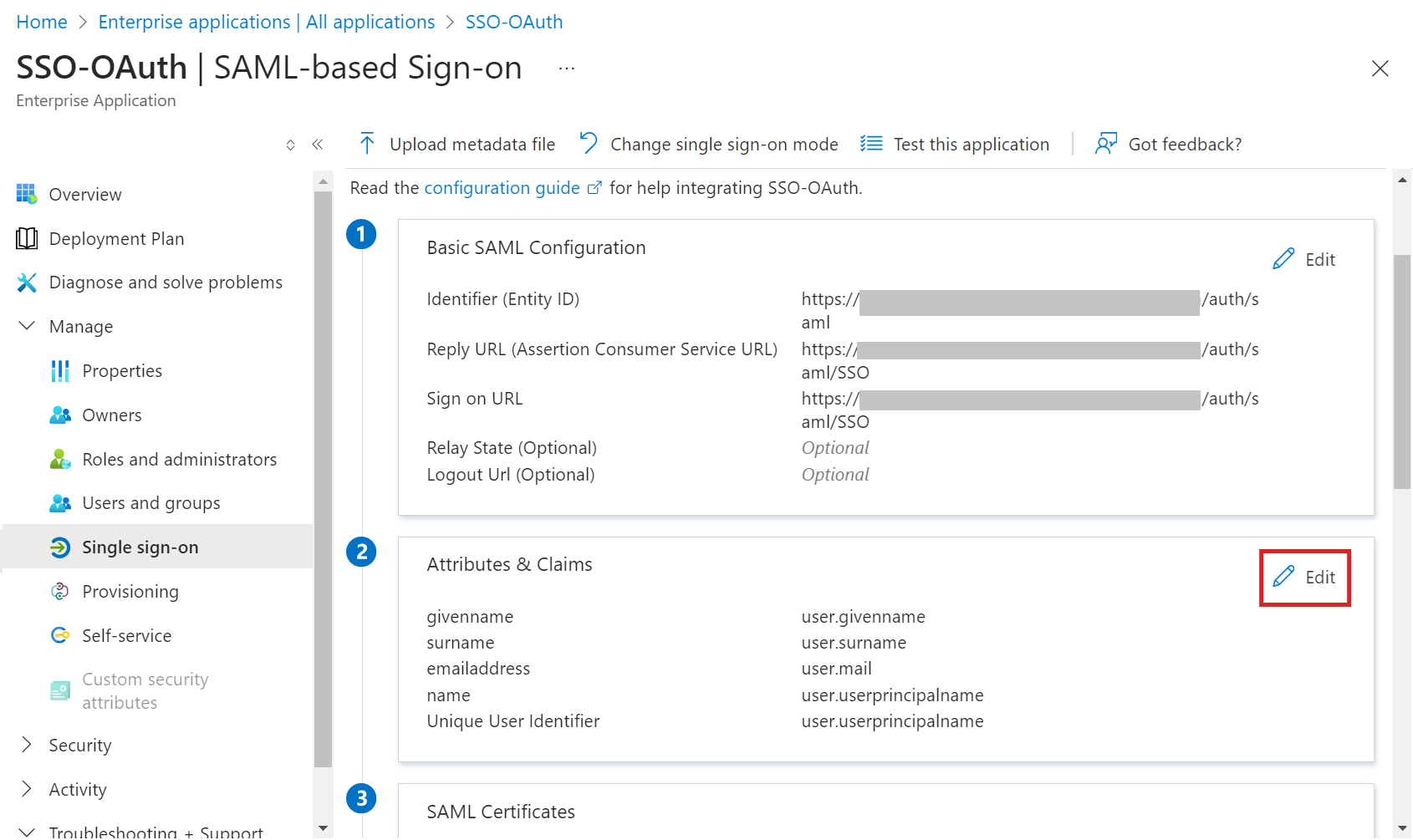1413x840 pixels.
Task: Open Properties from the Manage section
Action: tap(122, 371)
